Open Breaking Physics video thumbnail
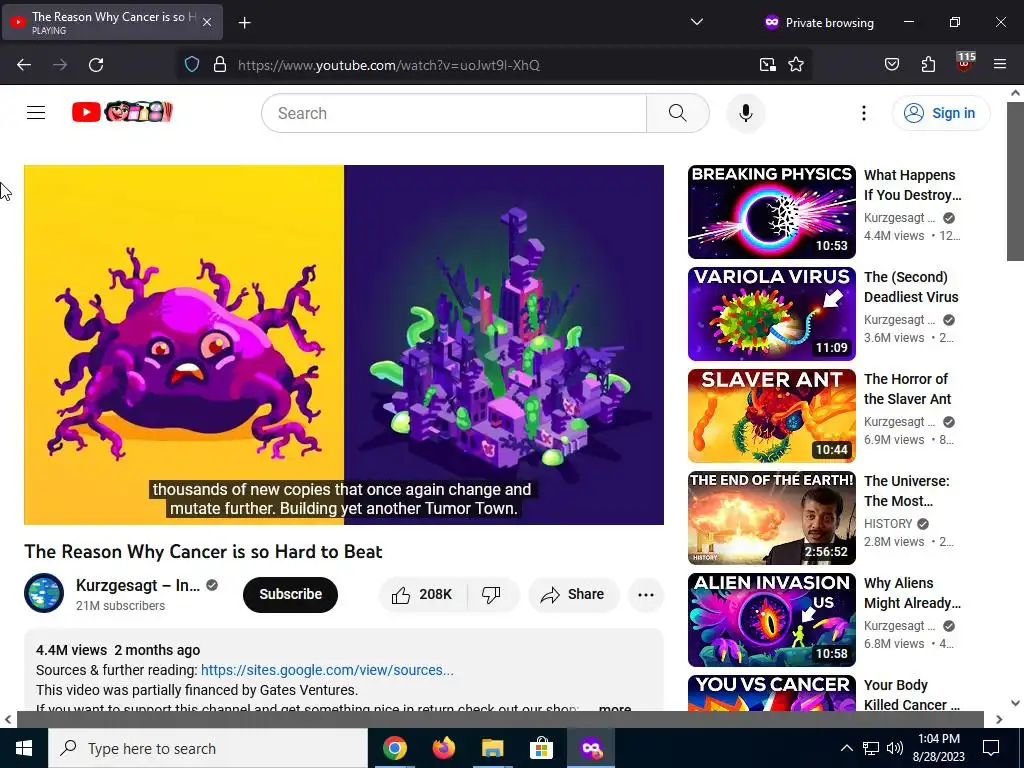 pyautogui.click(x=771, y=212)
